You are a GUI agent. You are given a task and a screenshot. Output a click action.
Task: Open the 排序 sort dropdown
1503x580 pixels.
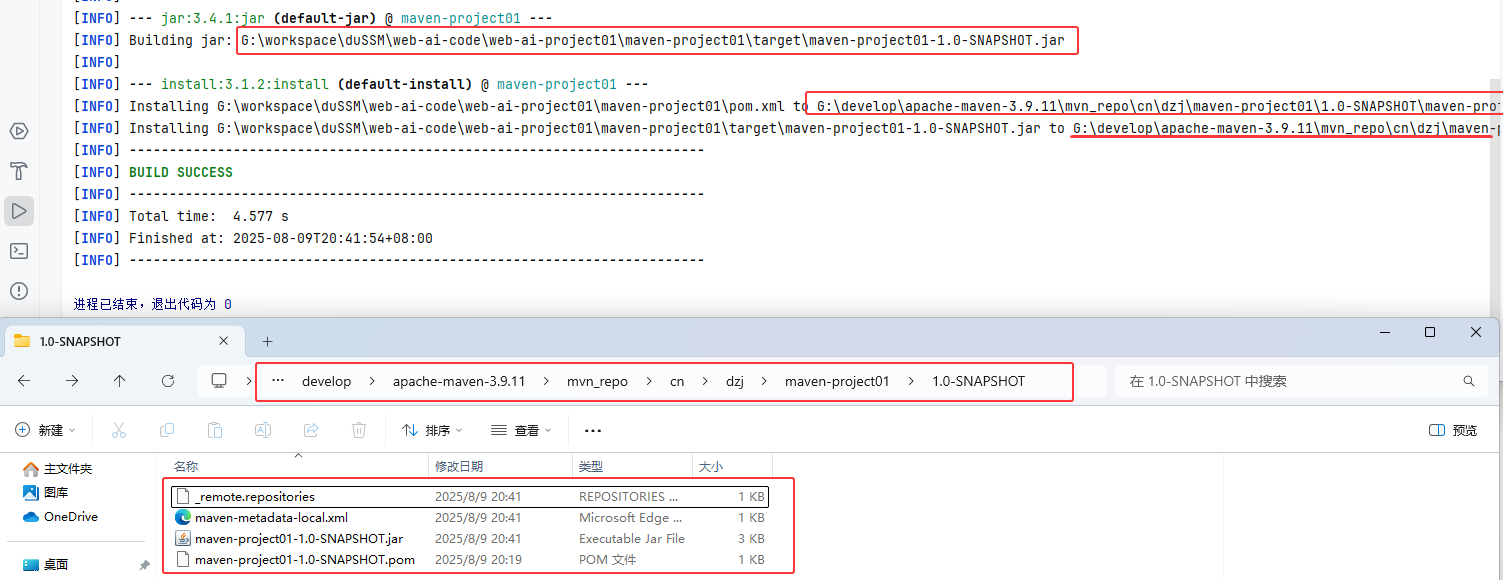click(432, 430)
